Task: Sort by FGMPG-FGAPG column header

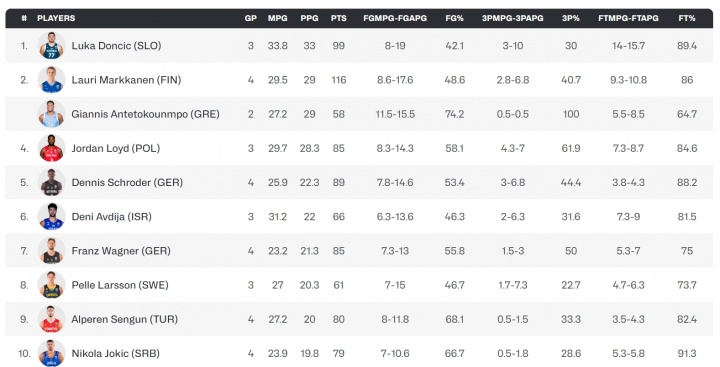Action: 395,18
